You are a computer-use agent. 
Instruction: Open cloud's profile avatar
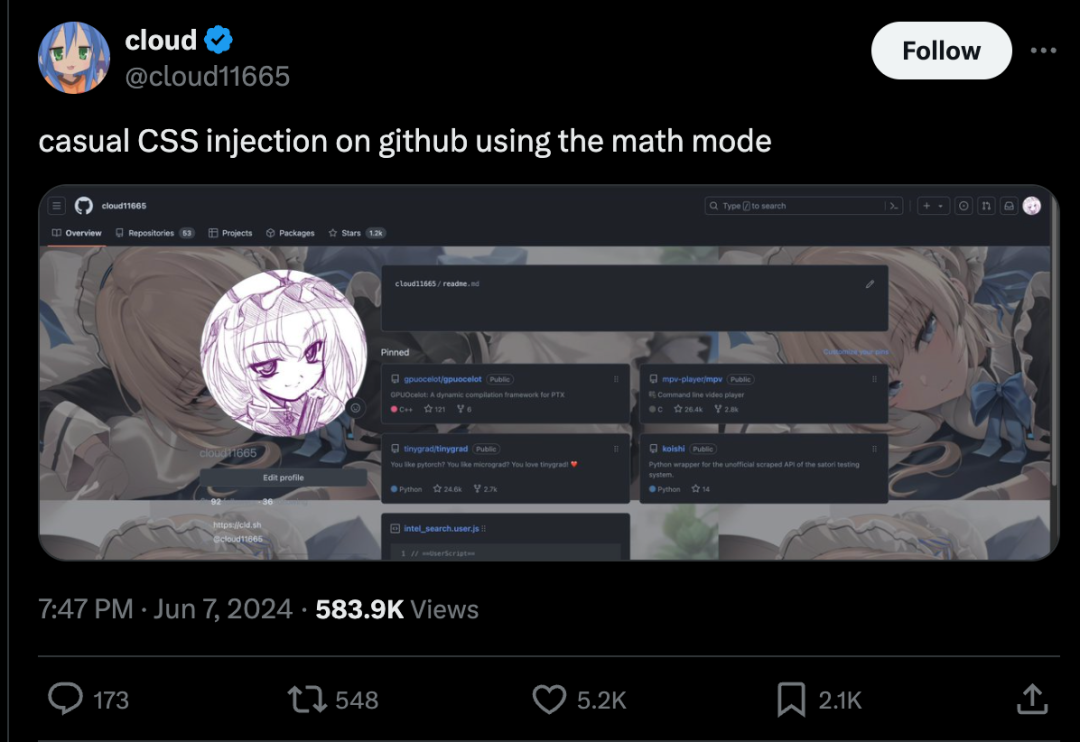[x=74, y=57]
